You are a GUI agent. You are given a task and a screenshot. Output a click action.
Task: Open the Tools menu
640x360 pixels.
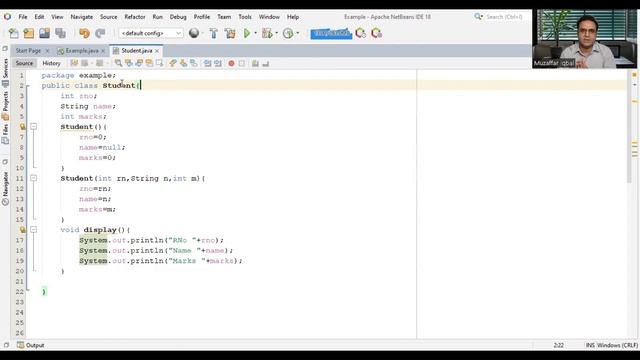coord(245,17)
